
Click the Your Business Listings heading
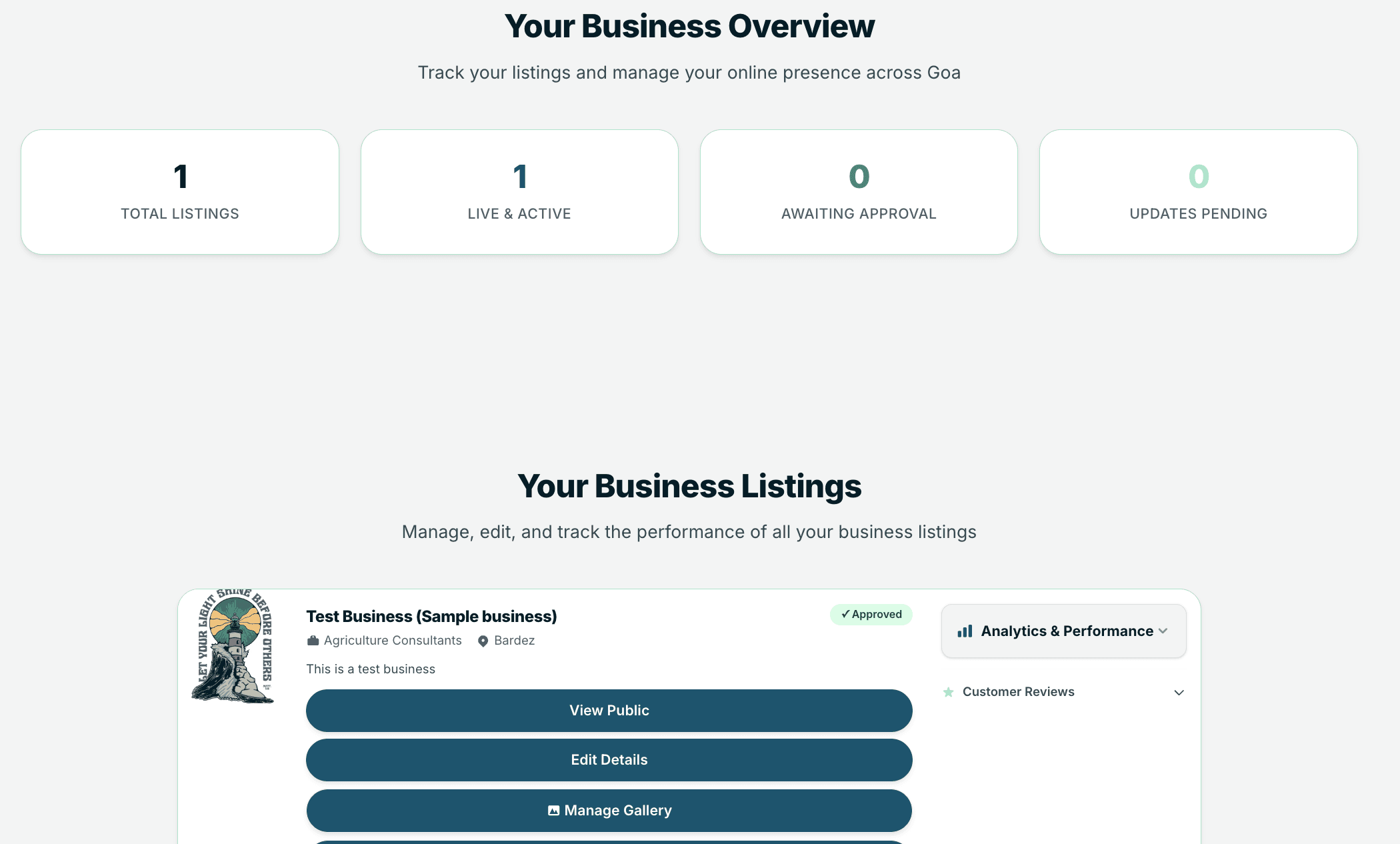coord(689,486)
